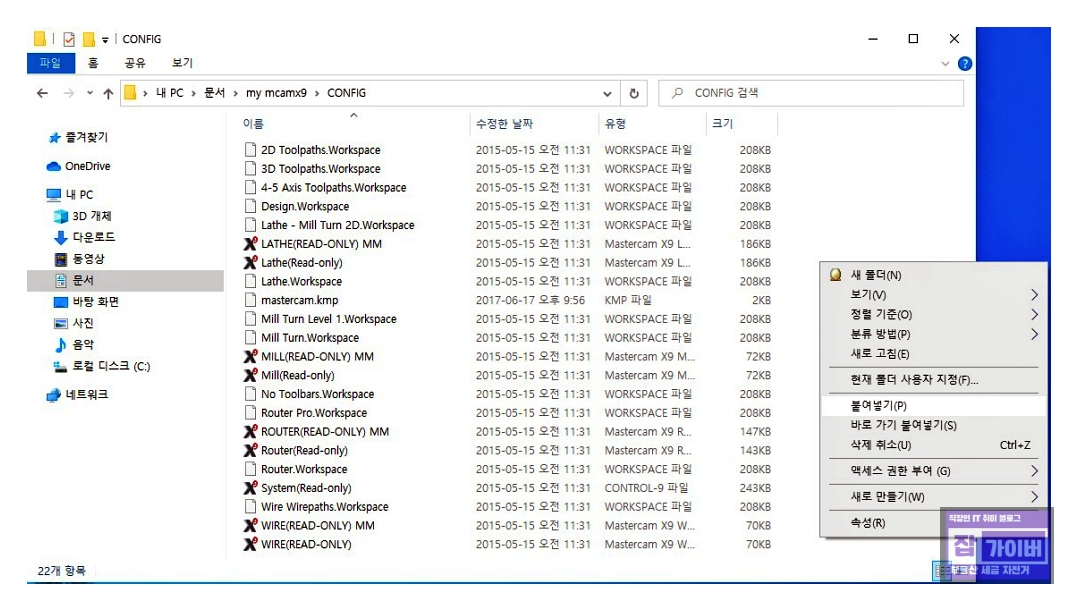Click the LATHE(READ-ONLY) MM Mastercam icon
The image size is (1078, 611).
point(251,244)
